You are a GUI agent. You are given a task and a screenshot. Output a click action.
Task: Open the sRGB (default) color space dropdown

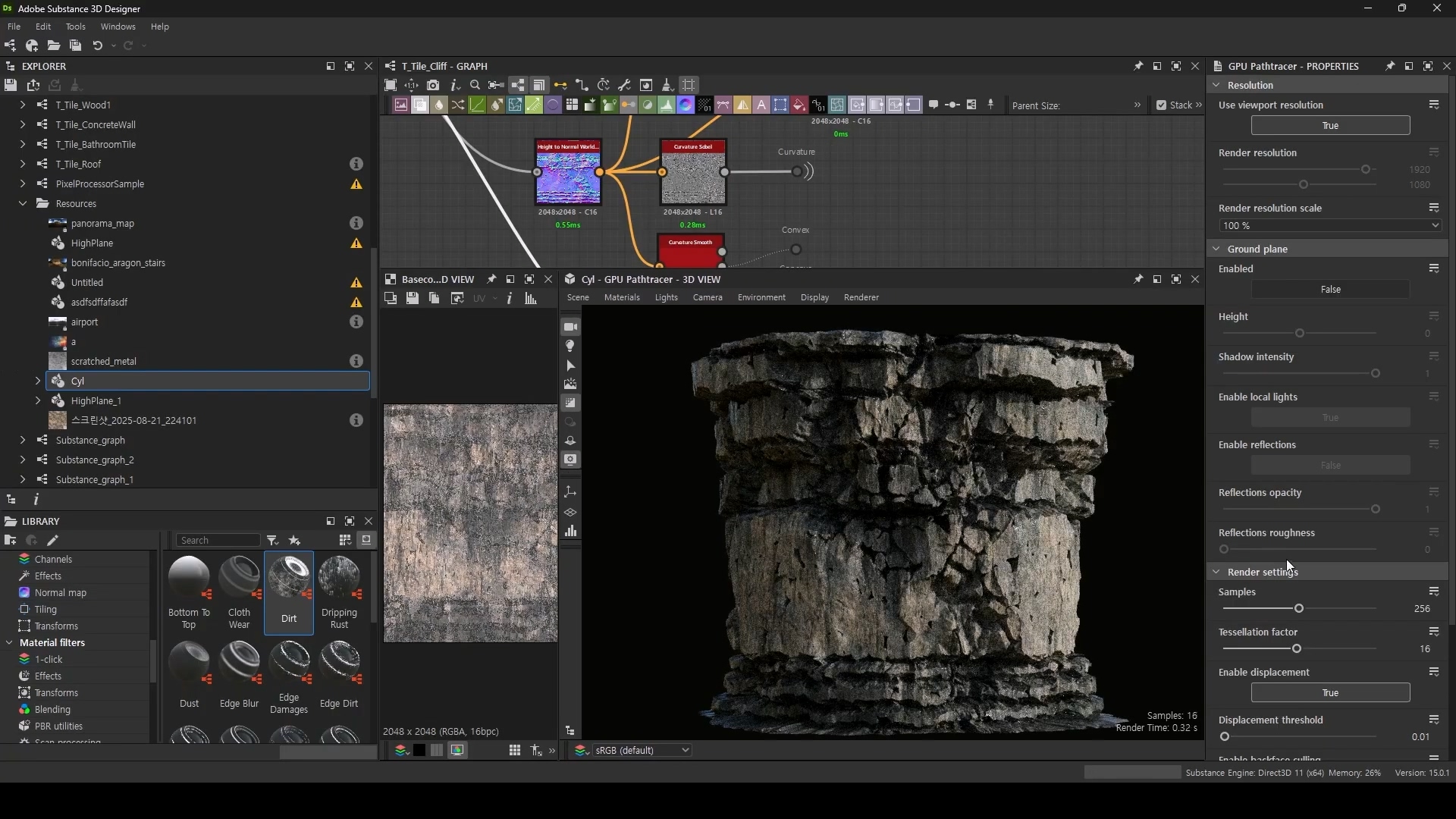pos(642,751)
